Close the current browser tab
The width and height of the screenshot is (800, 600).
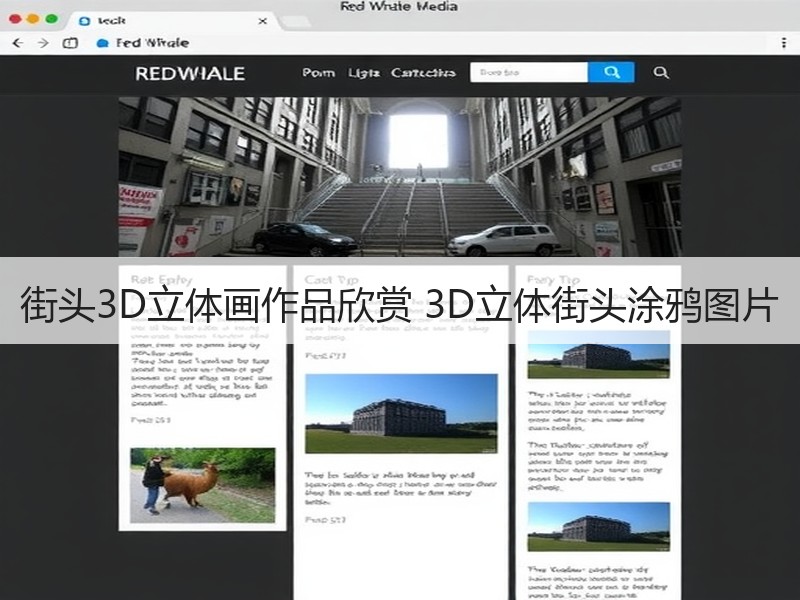click(x=262, y=21)
